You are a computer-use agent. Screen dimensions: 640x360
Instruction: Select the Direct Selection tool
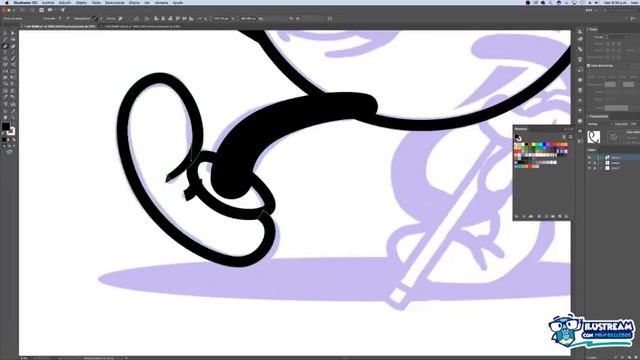[13, 34]
